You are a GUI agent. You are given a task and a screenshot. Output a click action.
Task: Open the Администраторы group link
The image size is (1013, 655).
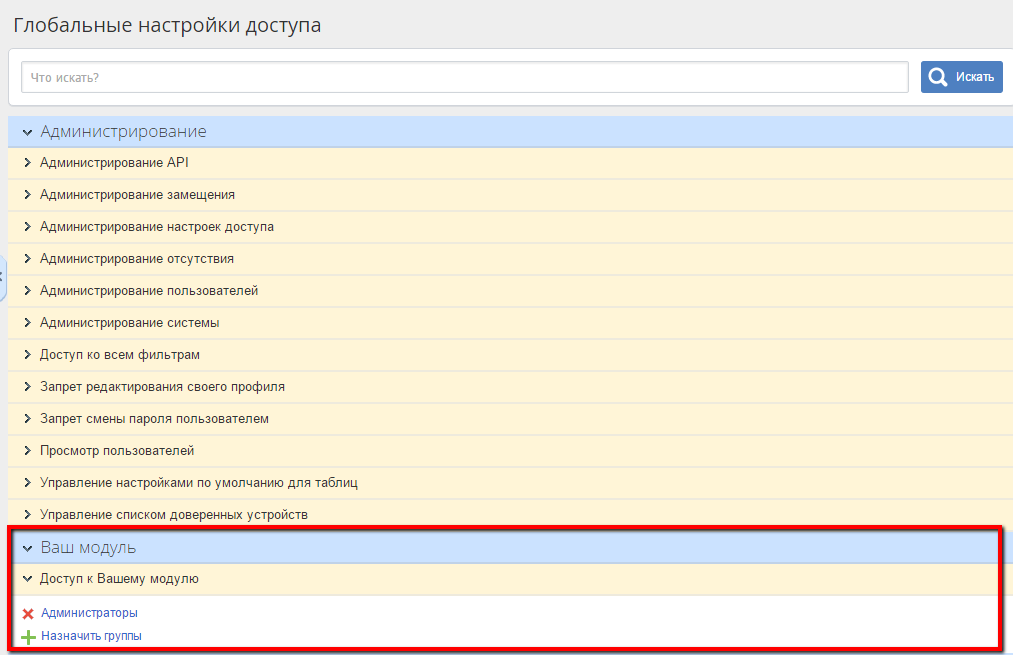point(89,613)
